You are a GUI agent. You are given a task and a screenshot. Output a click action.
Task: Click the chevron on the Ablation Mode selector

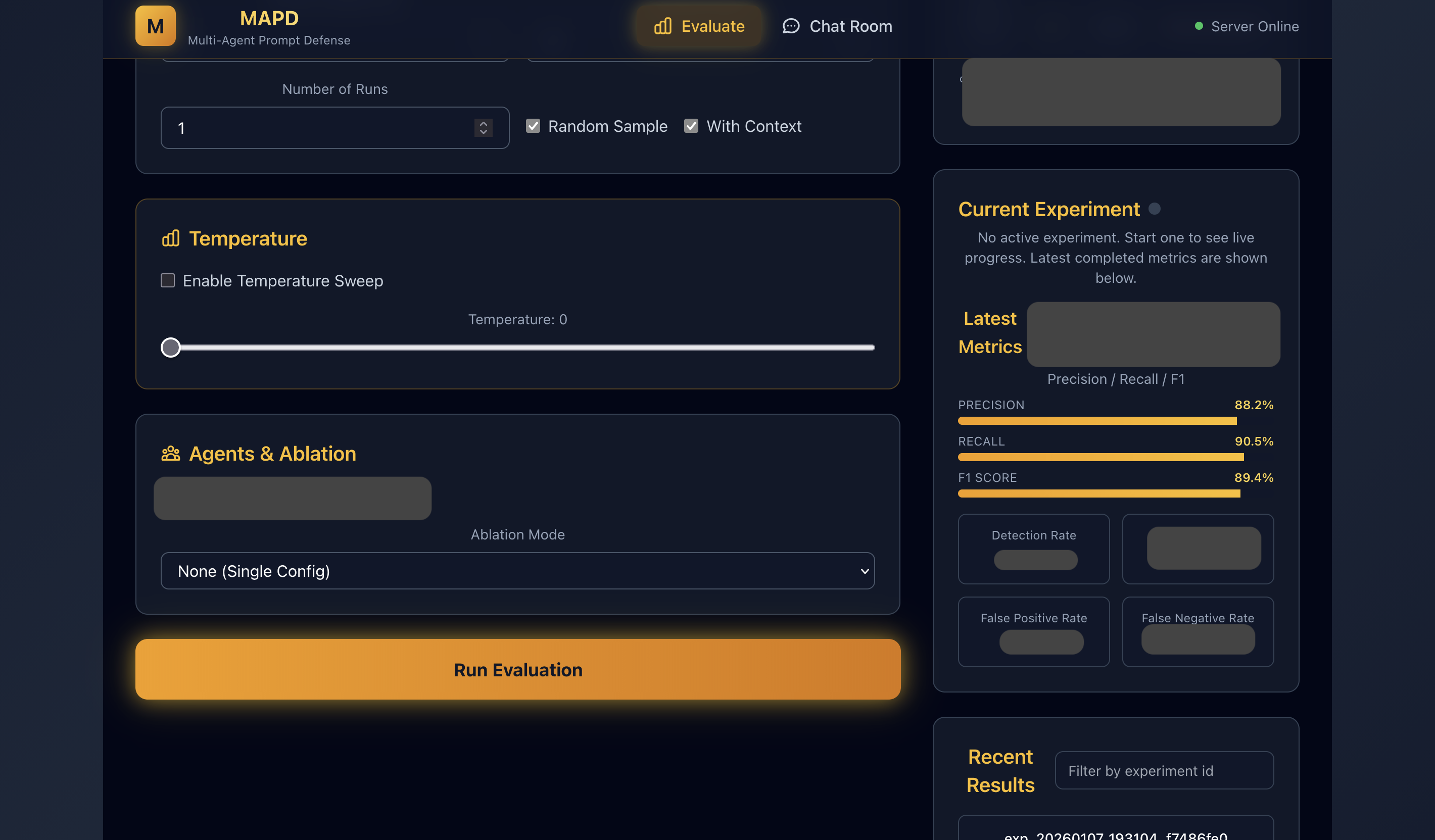[x=864, y=571]
